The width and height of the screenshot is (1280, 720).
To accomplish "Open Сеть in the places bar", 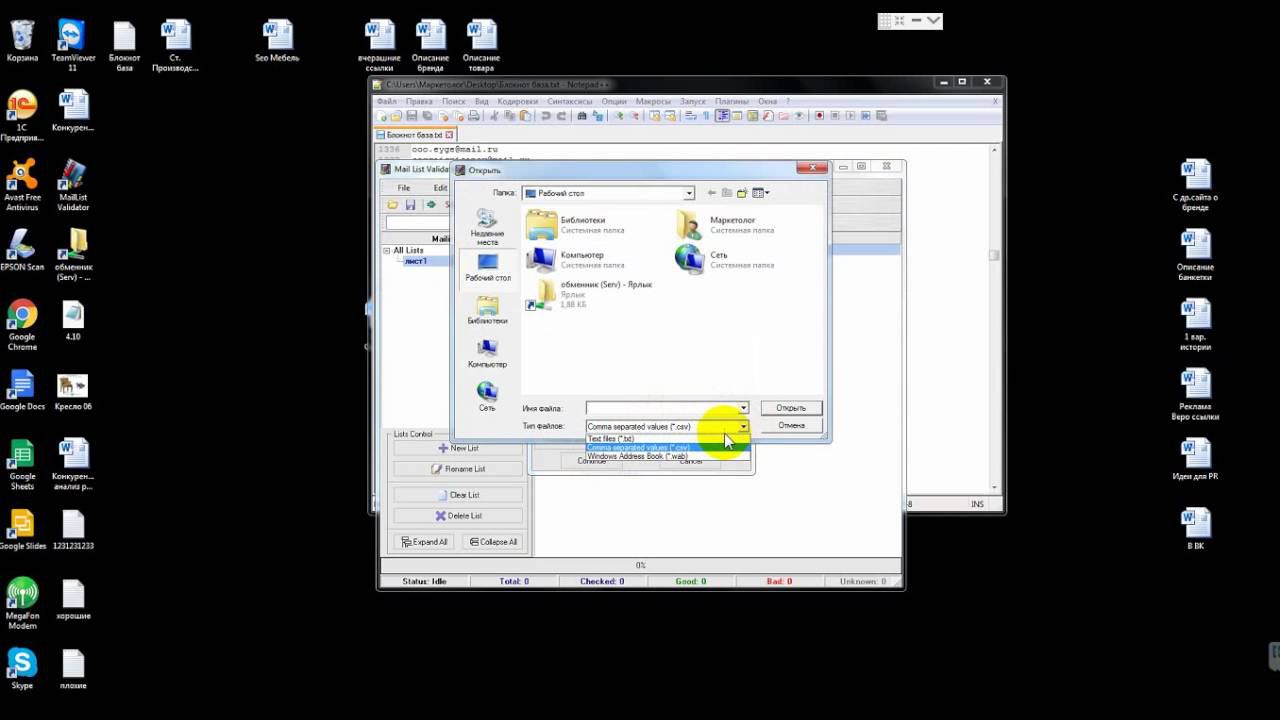I will pos(487,396).
